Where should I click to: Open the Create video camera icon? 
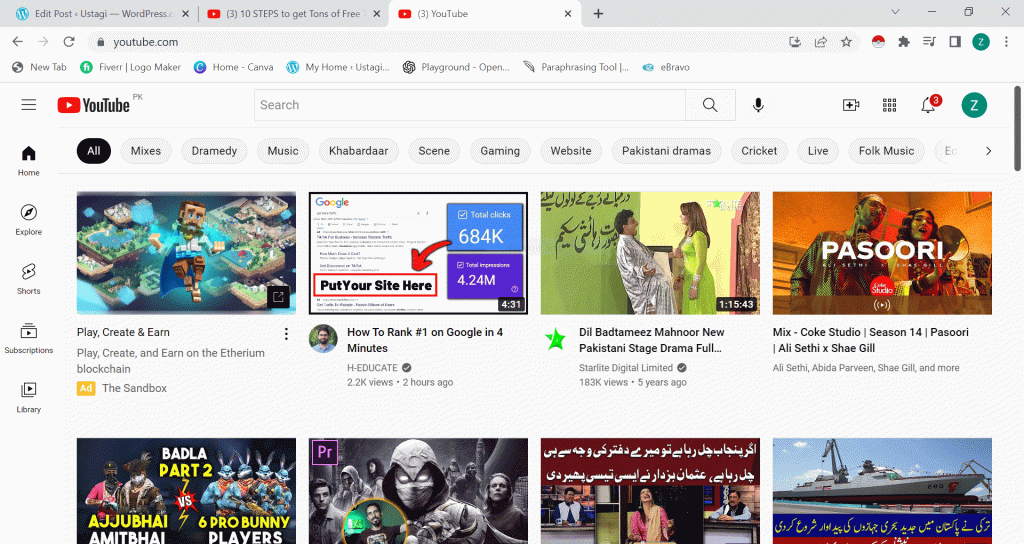click(851, 105)
